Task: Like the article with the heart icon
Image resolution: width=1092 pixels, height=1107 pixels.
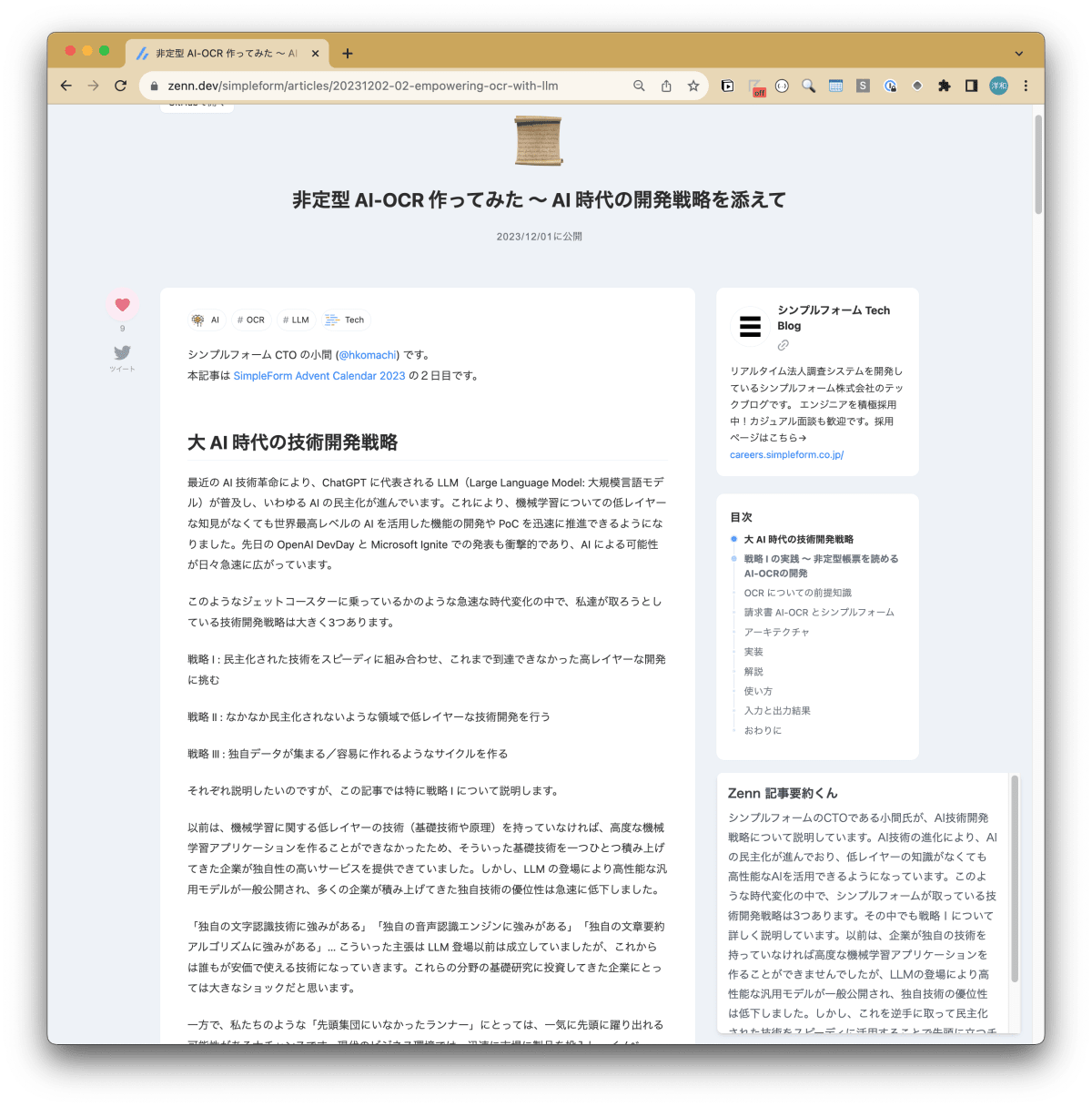Action: pos(123,304)
